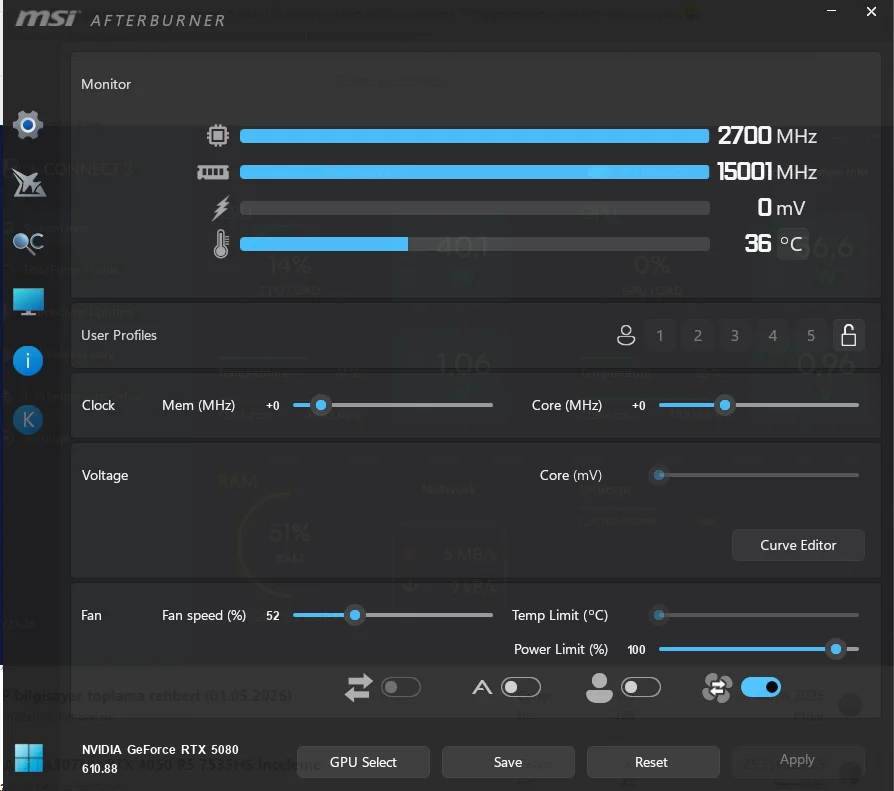
Task: Close the Afterburner window
Action: click(x=871, y=11)
